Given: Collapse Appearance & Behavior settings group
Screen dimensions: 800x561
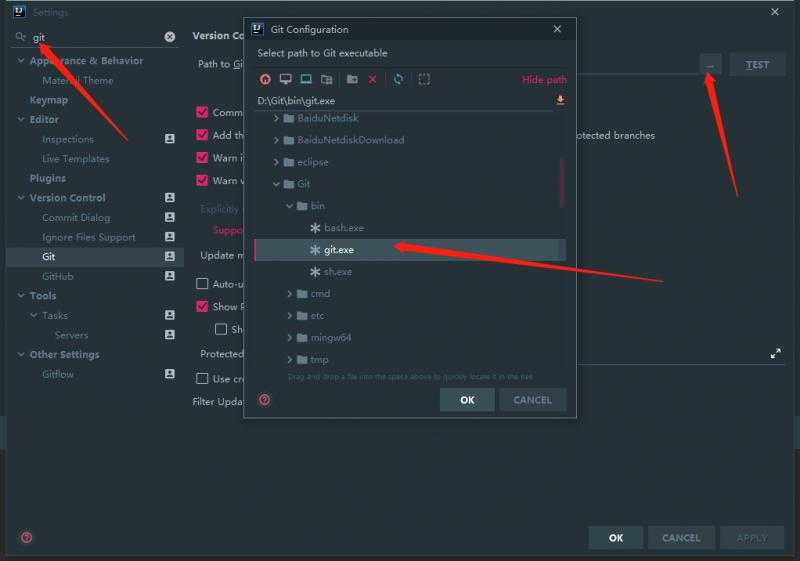Looking at the screenshot, I should (x=21, y=60).
